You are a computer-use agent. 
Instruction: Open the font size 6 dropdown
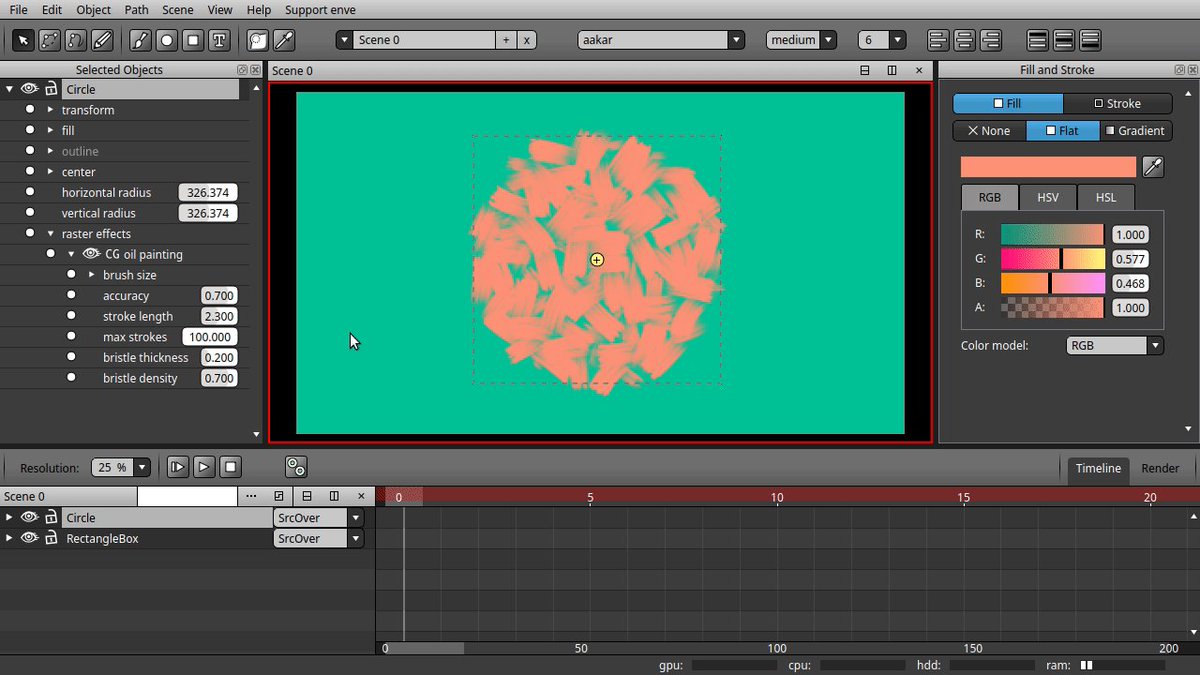click(898, 40)
